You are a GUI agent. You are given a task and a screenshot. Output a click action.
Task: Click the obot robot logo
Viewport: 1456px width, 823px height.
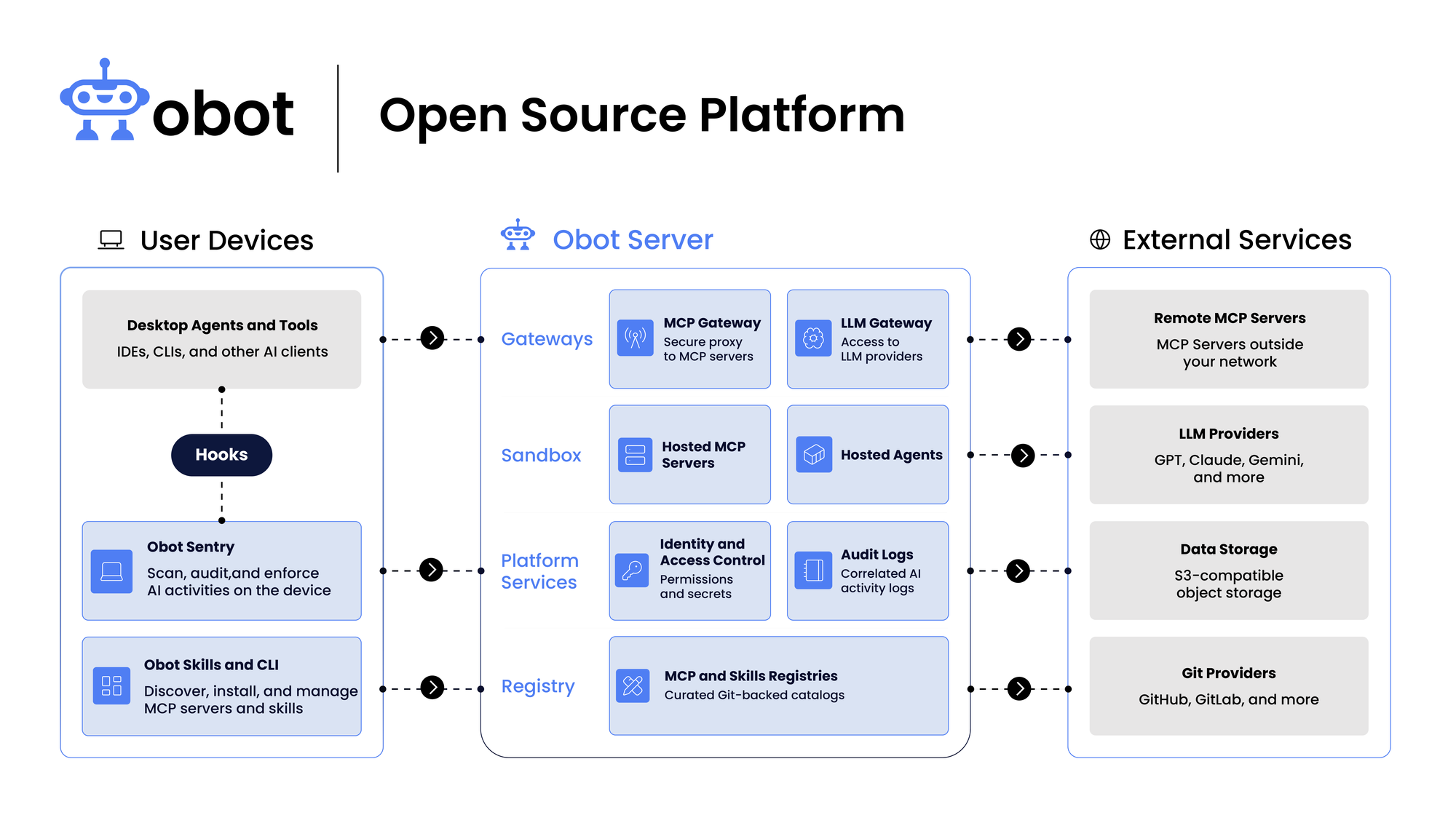tap(105, 100)
